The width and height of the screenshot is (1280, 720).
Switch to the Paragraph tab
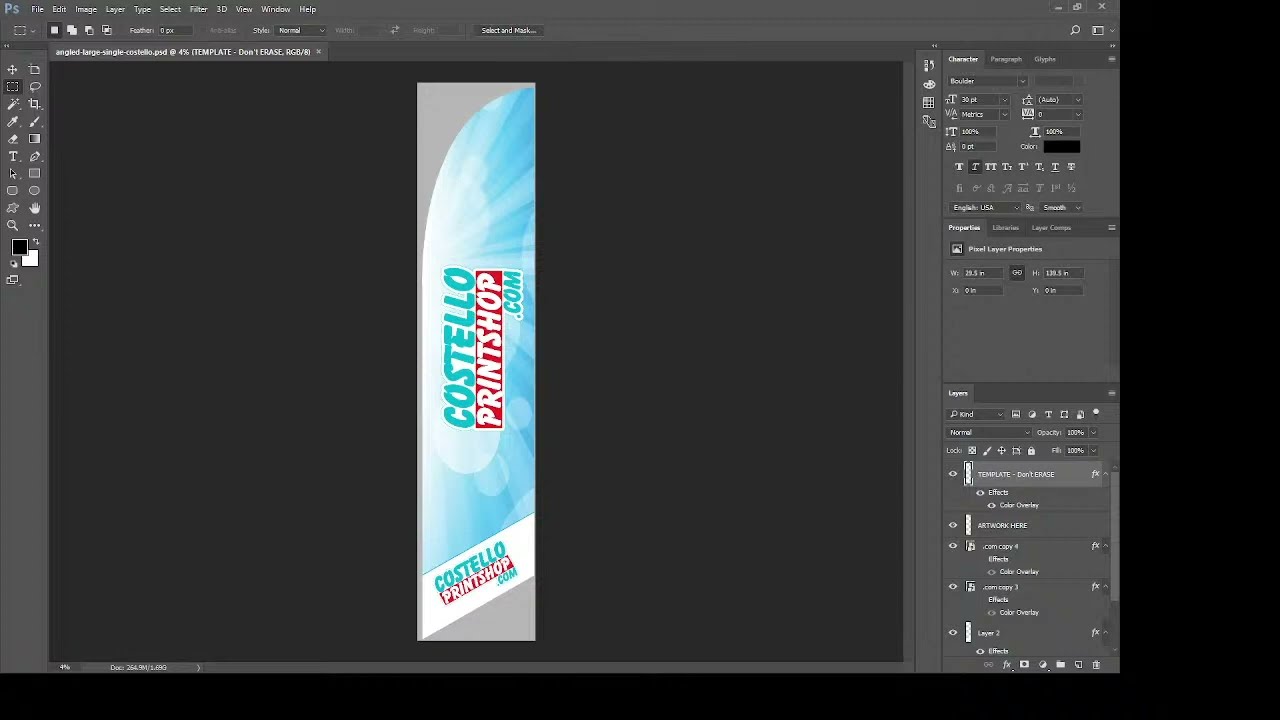(1006, 60)
